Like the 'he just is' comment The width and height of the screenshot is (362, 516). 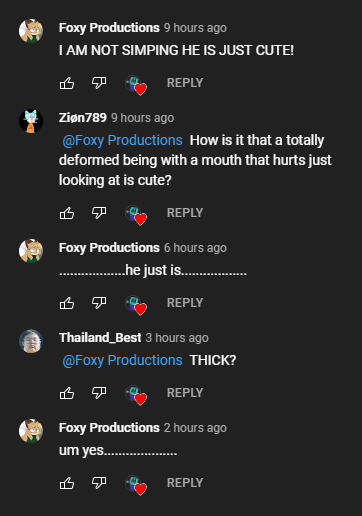pos(67,303)
